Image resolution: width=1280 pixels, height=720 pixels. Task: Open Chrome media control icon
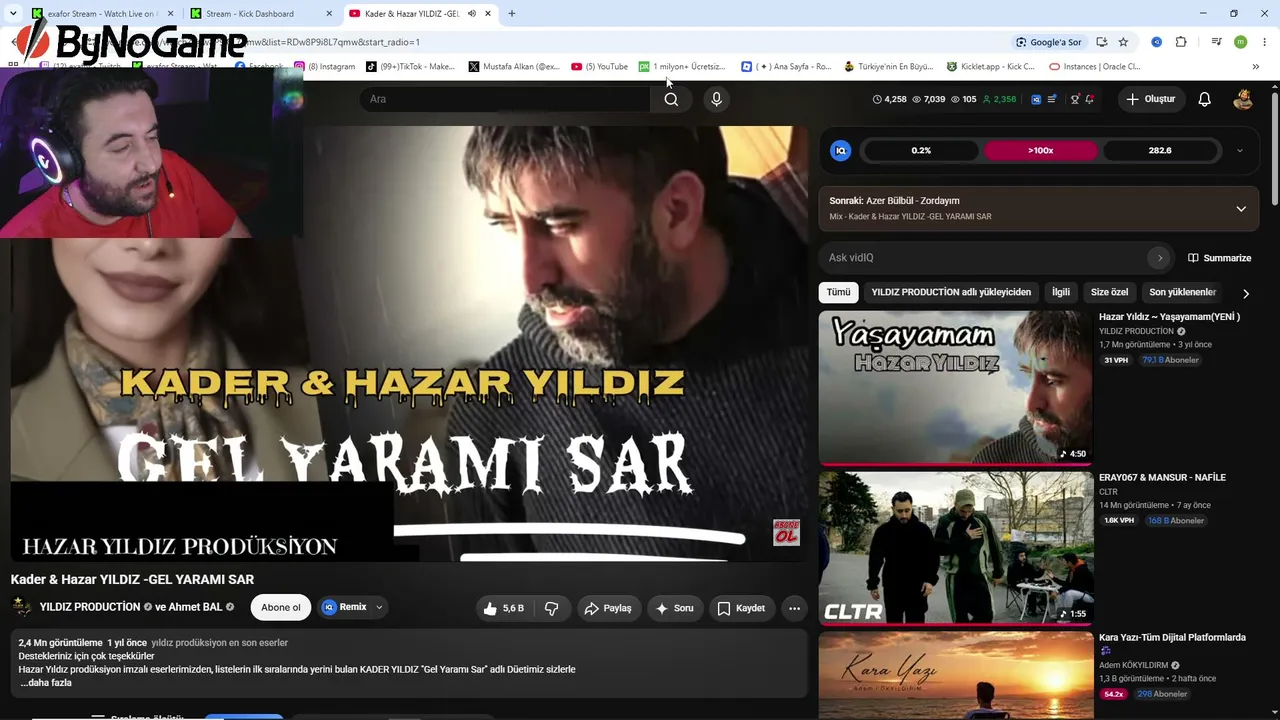click(1216, 42)
